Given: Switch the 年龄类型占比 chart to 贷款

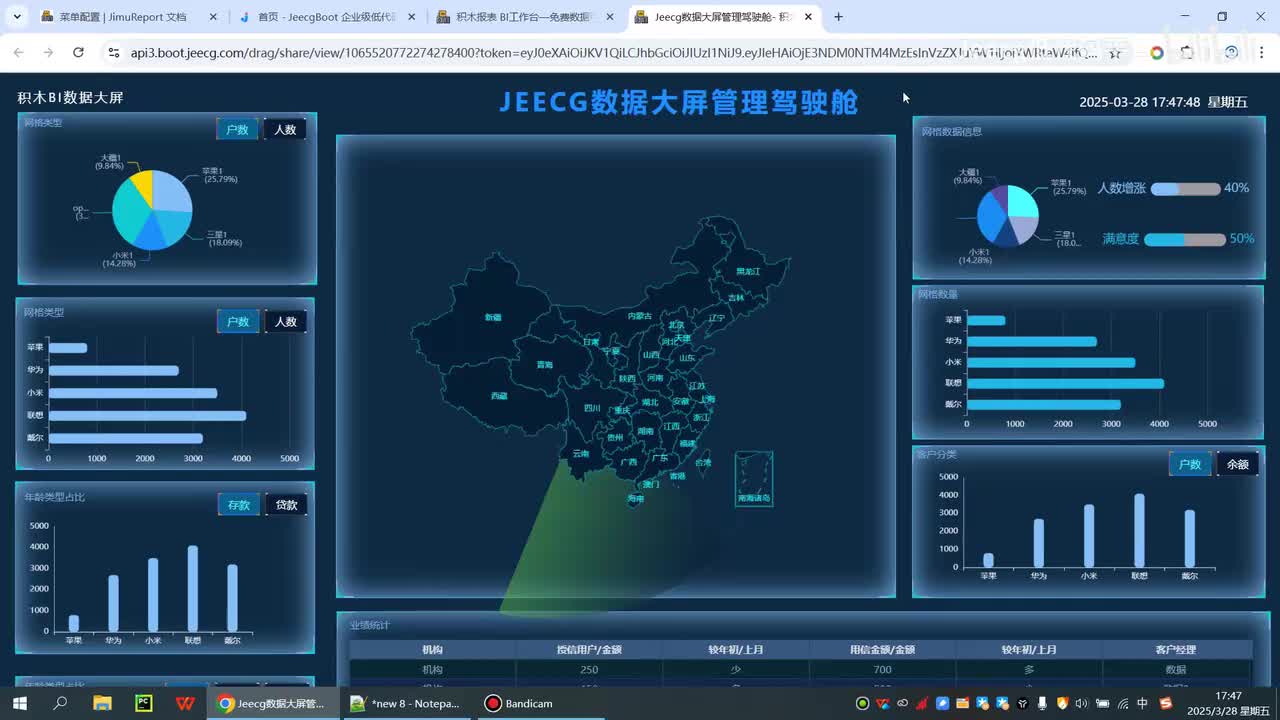Looking at the screenshot, I should [287, 505].
